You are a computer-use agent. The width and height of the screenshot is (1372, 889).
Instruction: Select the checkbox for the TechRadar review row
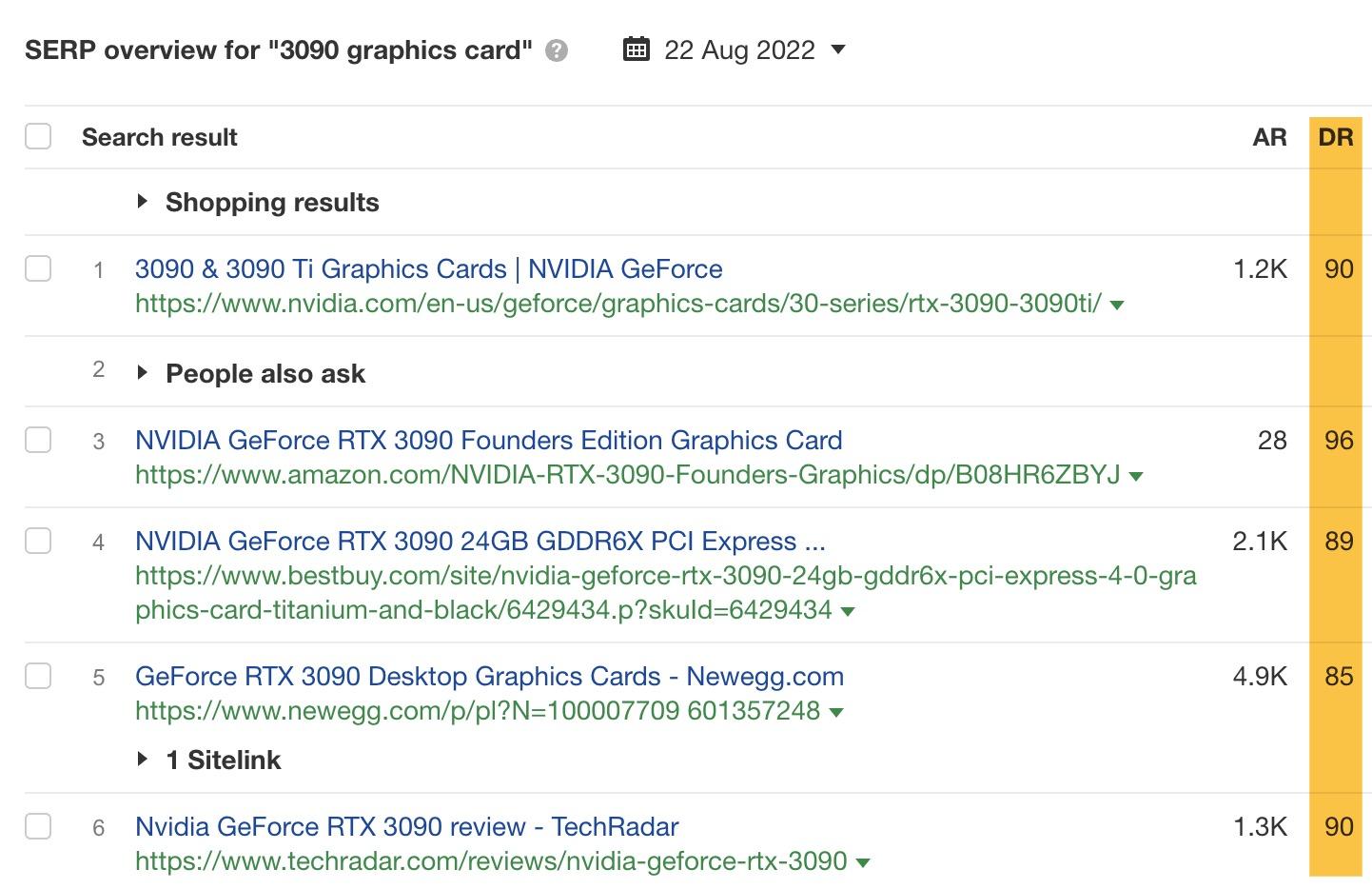click(x=38, y=826)
